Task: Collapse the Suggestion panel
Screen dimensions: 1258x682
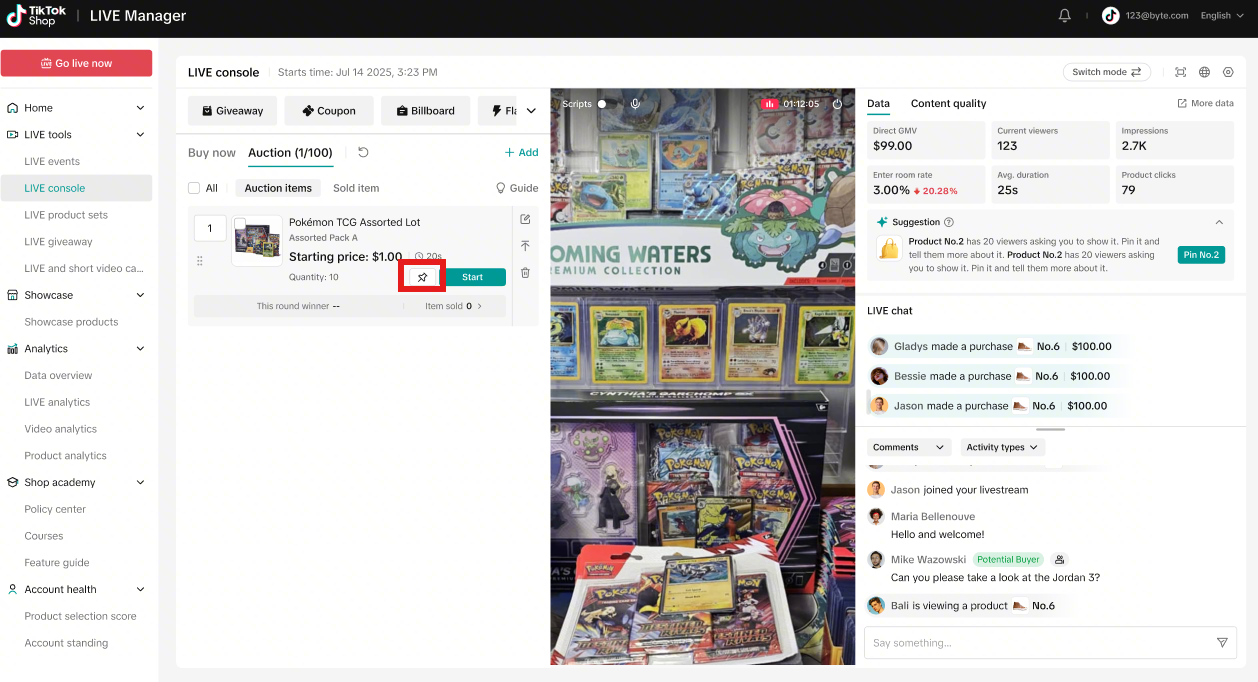Action: click(1219, 222)
